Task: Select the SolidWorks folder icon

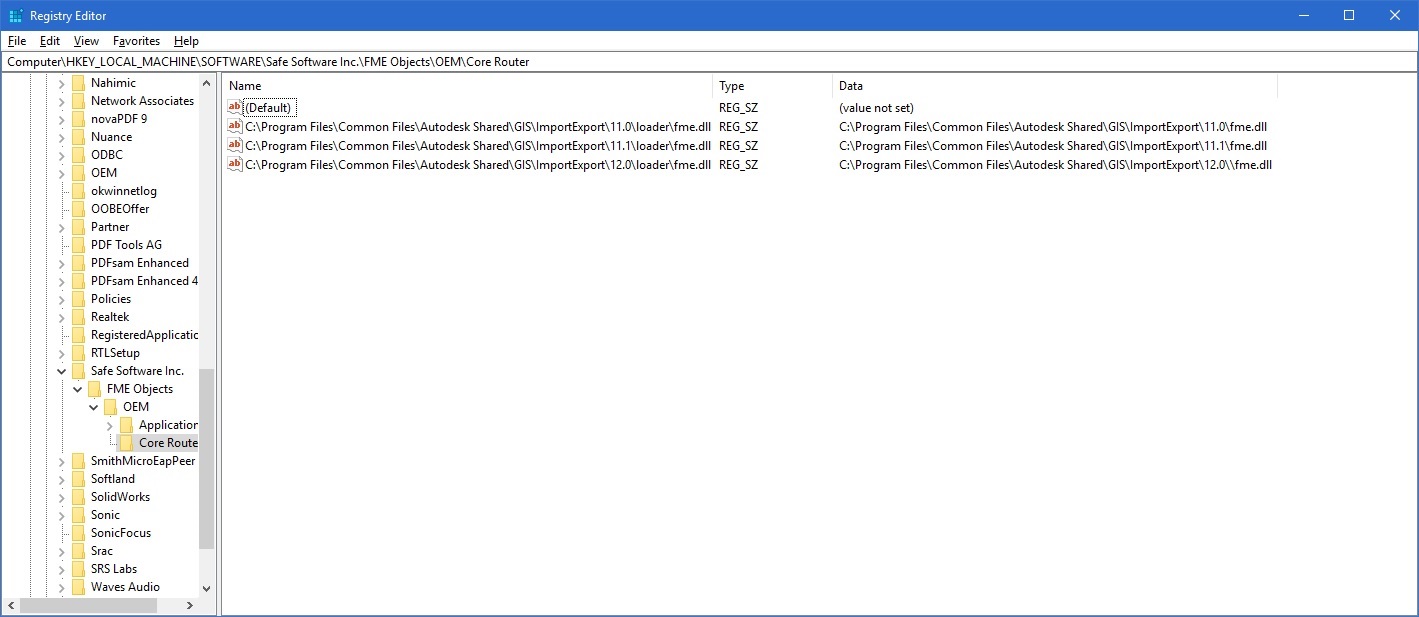Action: click(79, 497)
